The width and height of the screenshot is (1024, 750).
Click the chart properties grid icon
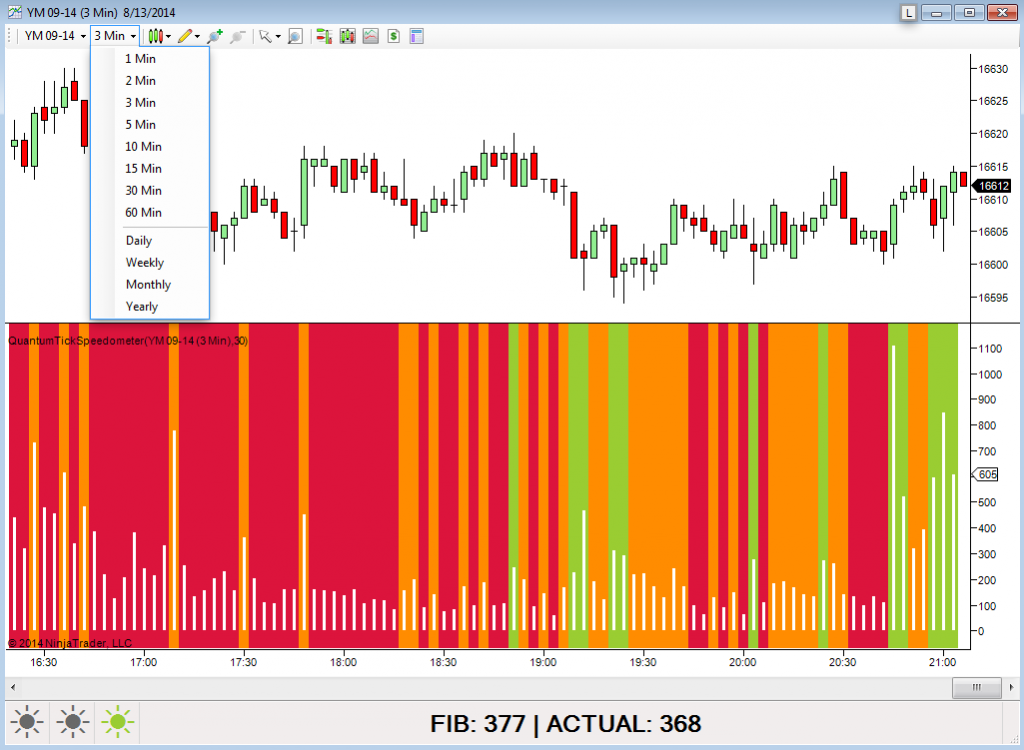(417, 36)
